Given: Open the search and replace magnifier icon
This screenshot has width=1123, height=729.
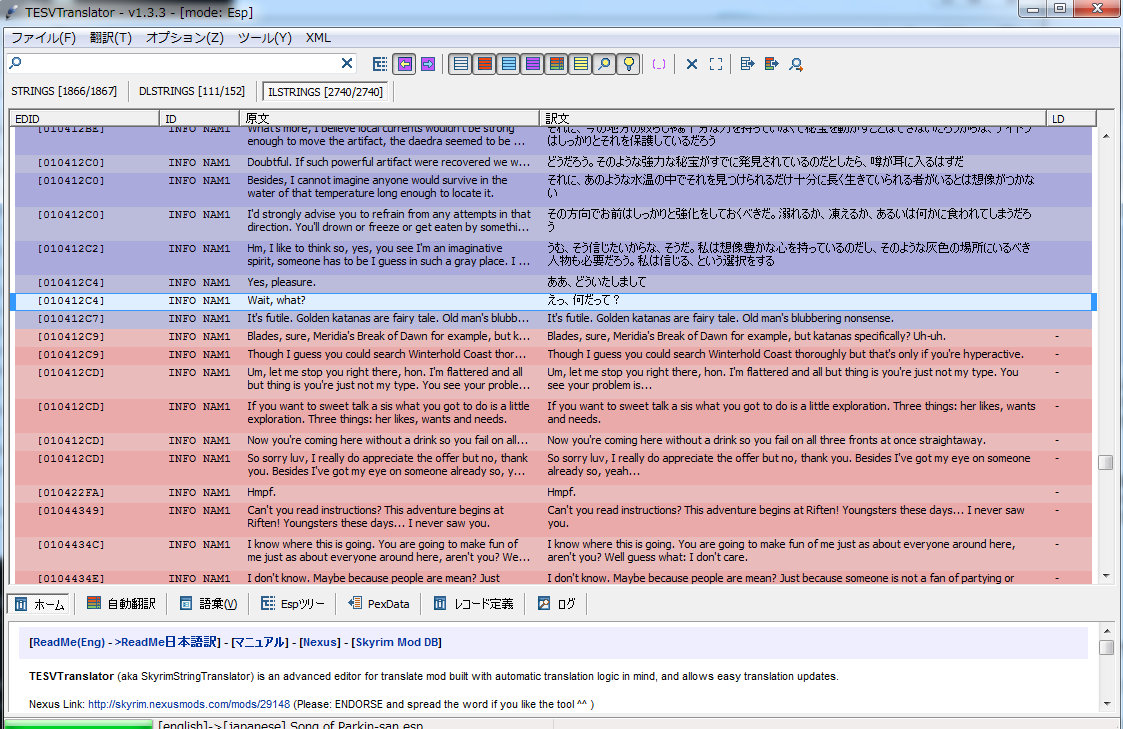Looking at the screenshot, I should (796, 64).
